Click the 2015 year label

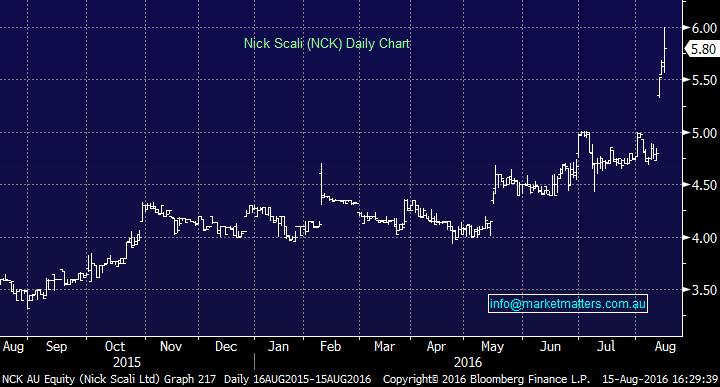tap(127, 362)
